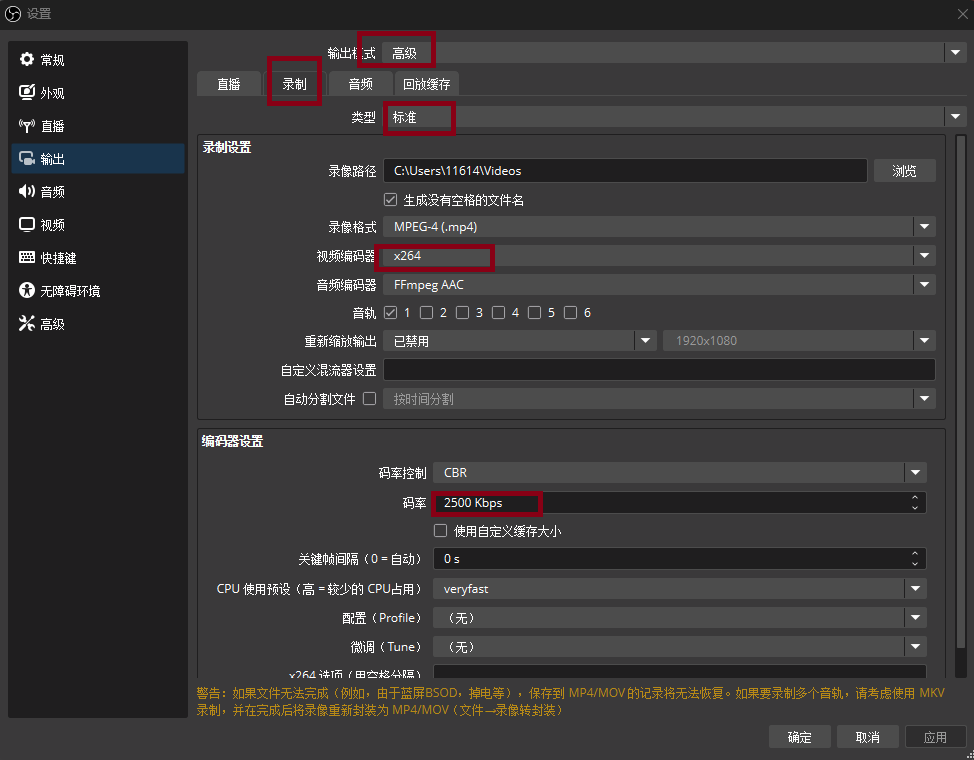Open the 输出格式 dropdown showing 高级

675,53
